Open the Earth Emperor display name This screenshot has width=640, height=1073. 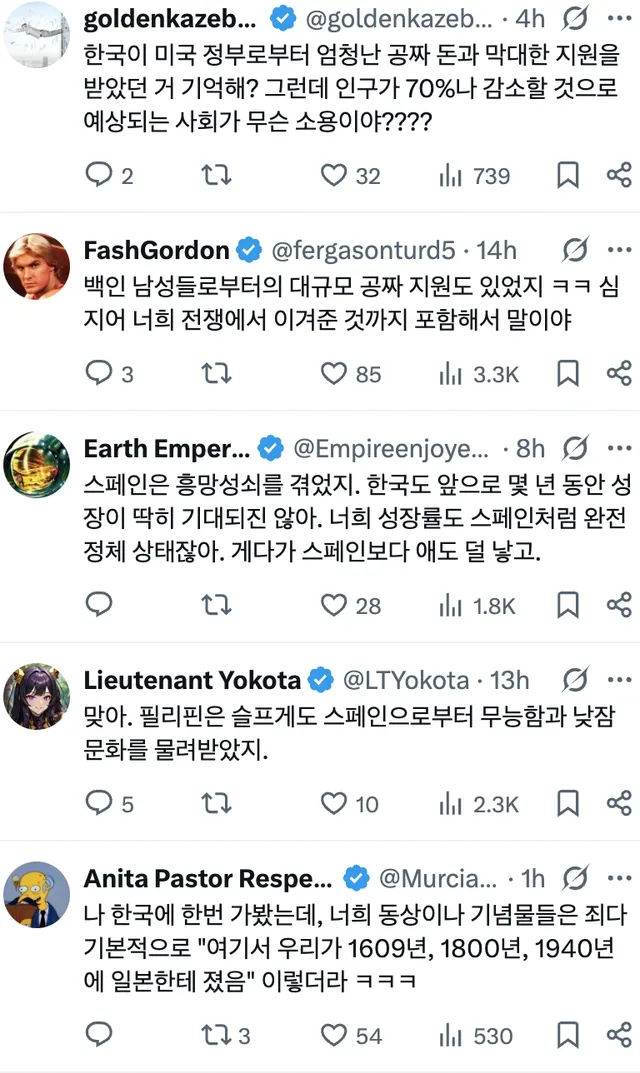166,448
